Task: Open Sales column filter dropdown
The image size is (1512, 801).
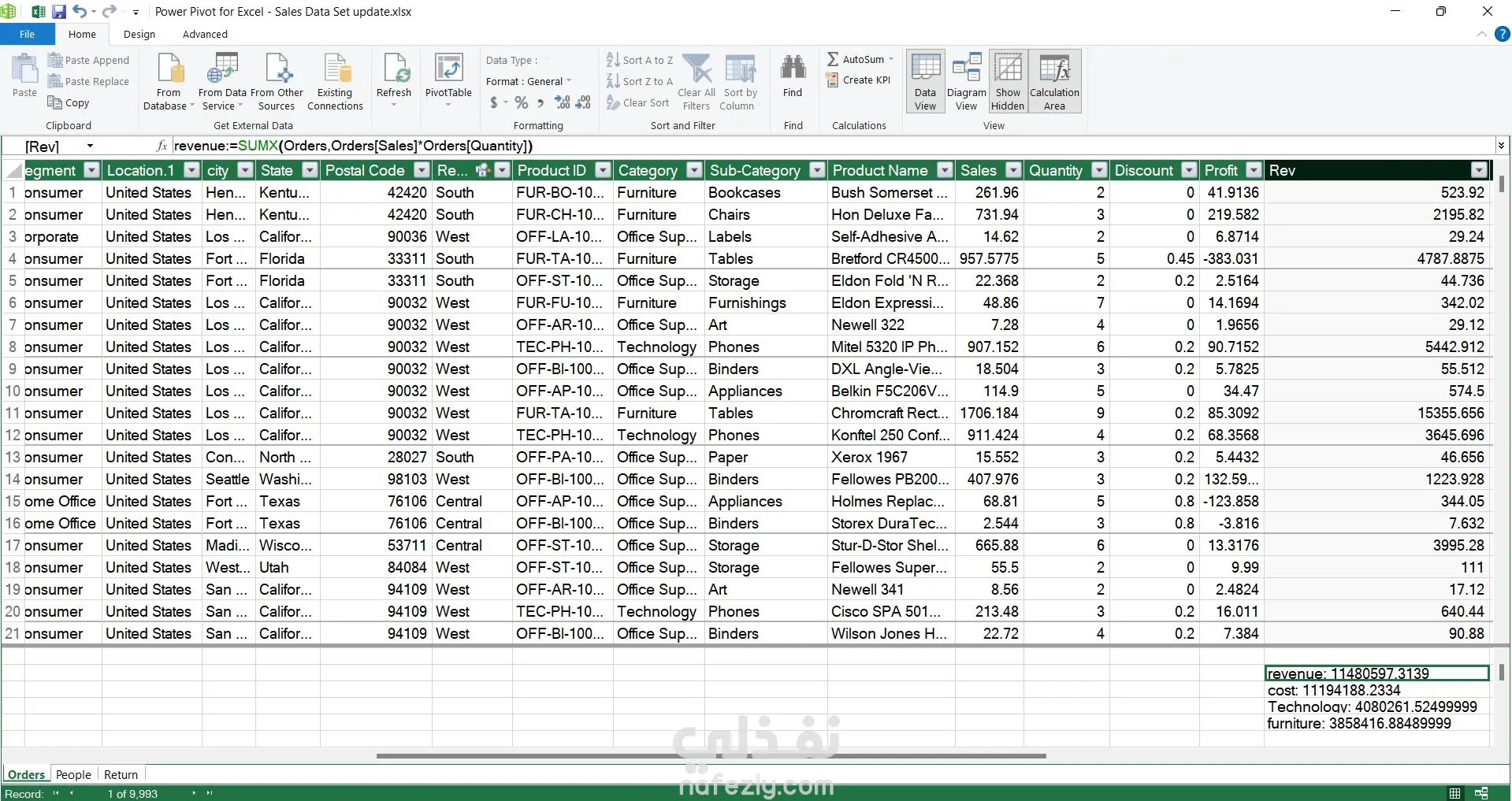Action: [1014, 170]
